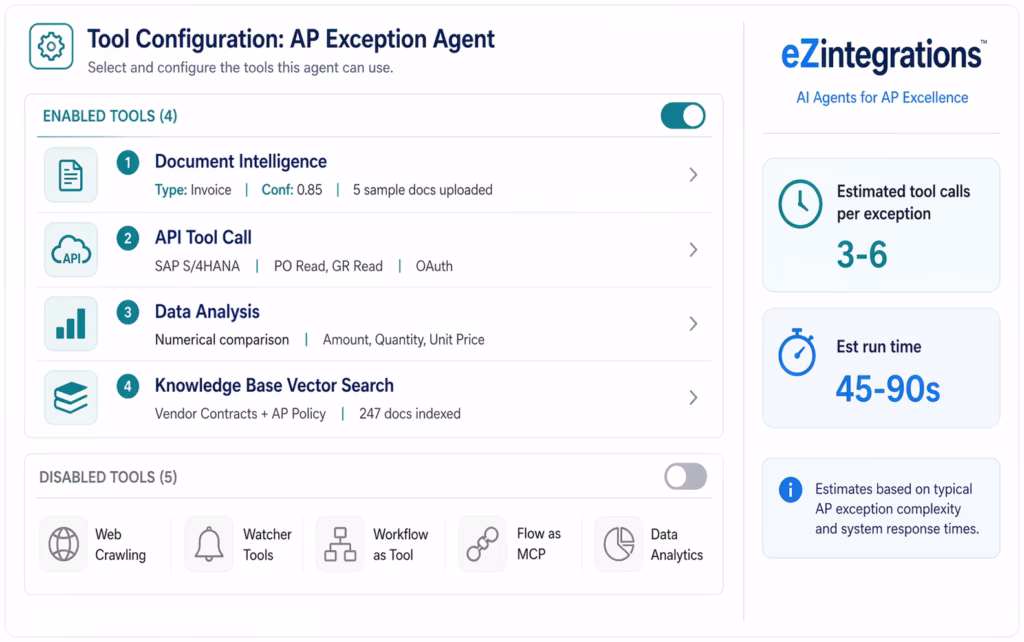Click the Flow as MCP label
The image size is (1024, 642).
tap(539, 544)
